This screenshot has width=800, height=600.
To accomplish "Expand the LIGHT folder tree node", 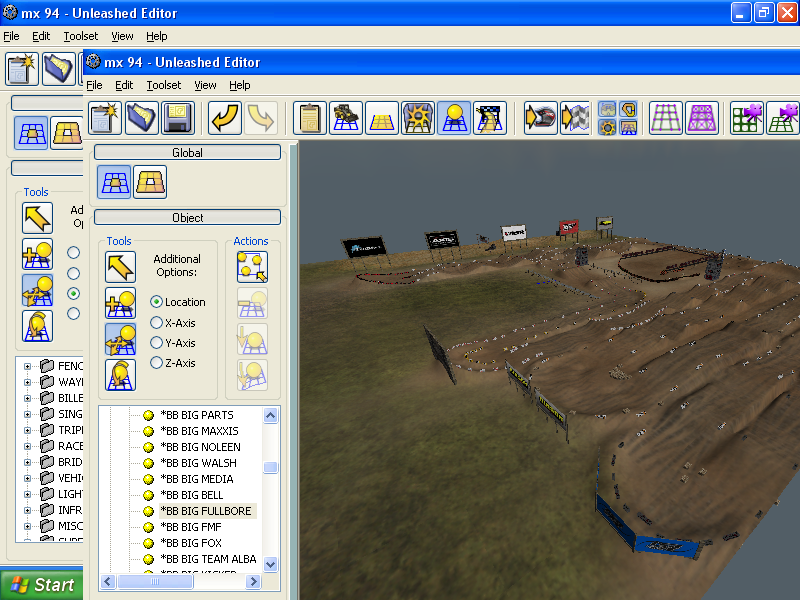I will coord(28,494).
